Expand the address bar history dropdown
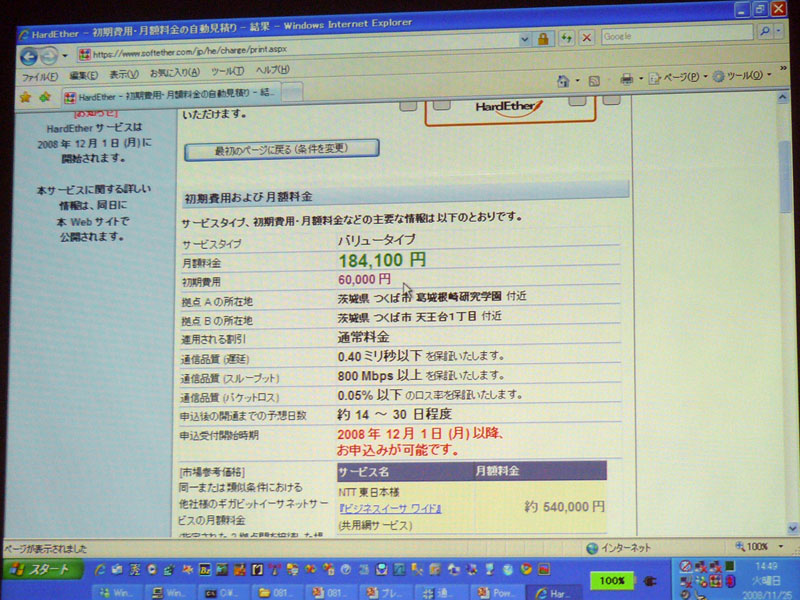This screenshot has width=800, height=600. [524, 40]
